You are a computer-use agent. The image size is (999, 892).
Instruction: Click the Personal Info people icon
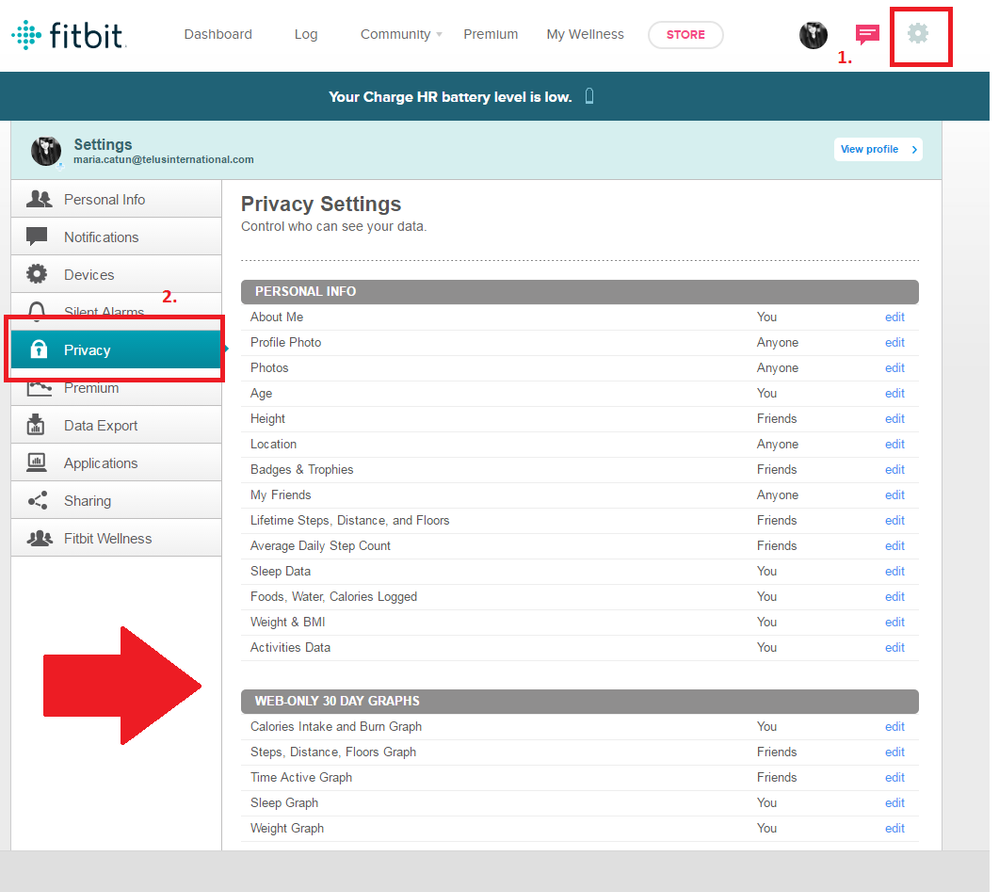pyautogui.click(x=39, y=199)
